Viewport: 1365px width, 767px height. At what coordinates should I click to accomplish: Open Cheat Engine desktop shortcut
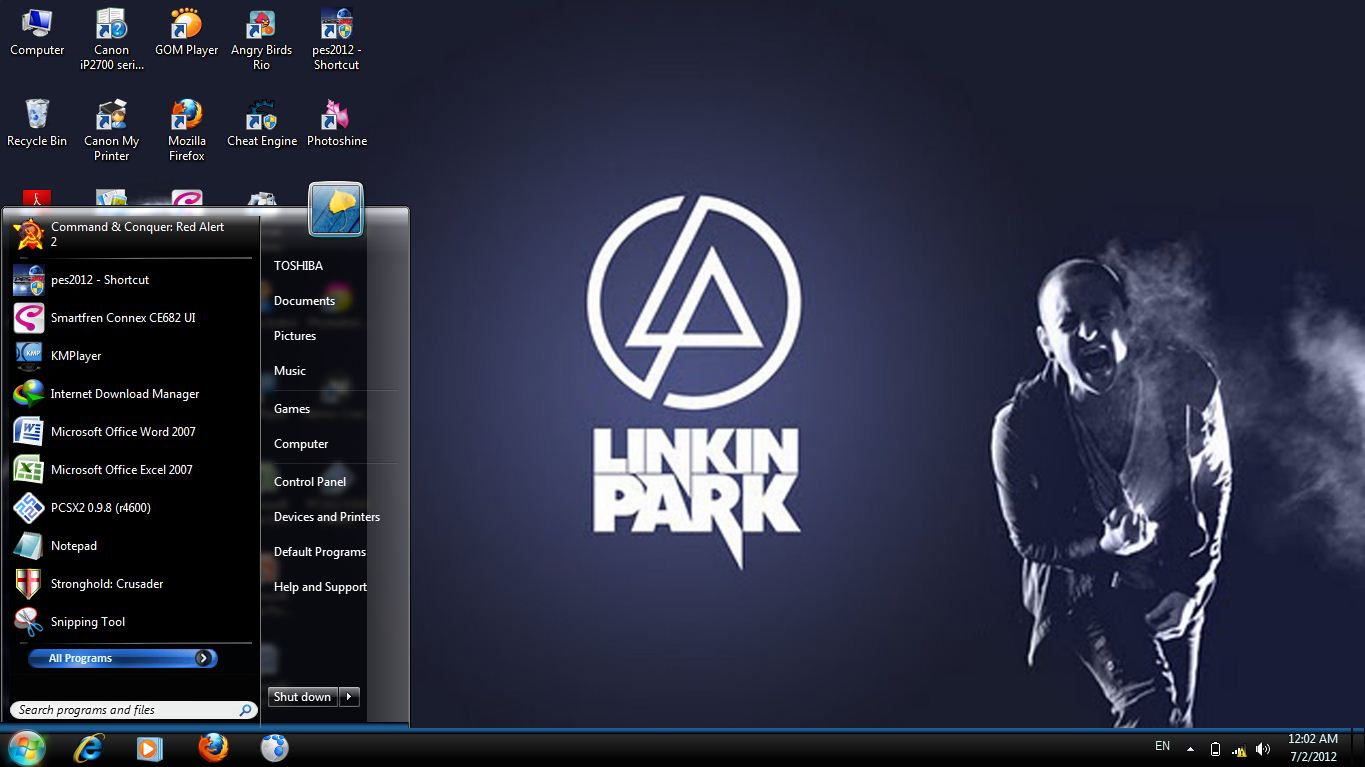tap(261, 123)
